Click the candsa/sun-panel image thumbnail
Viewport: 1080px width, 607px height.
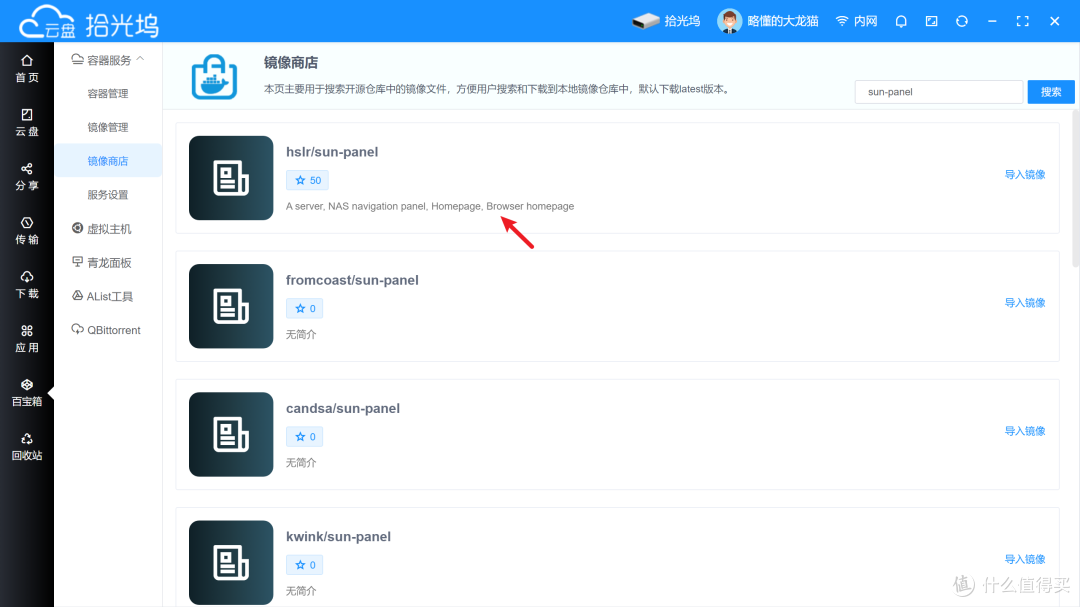point(231,434)
